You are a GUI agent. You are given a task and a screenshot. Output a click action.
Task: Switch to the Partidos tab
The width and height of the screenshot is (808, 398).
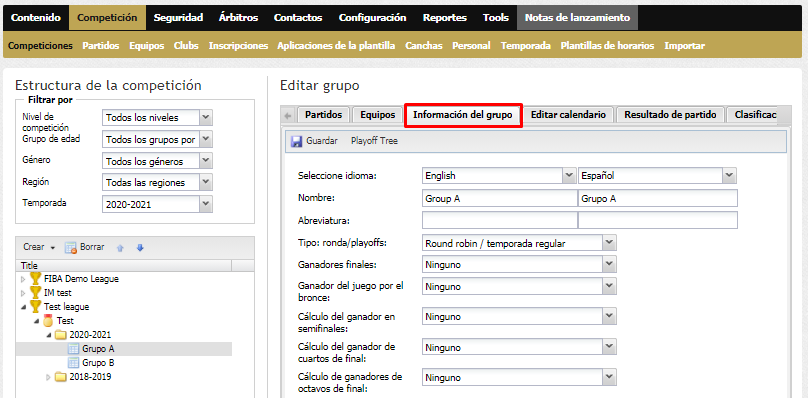[324, 115]
